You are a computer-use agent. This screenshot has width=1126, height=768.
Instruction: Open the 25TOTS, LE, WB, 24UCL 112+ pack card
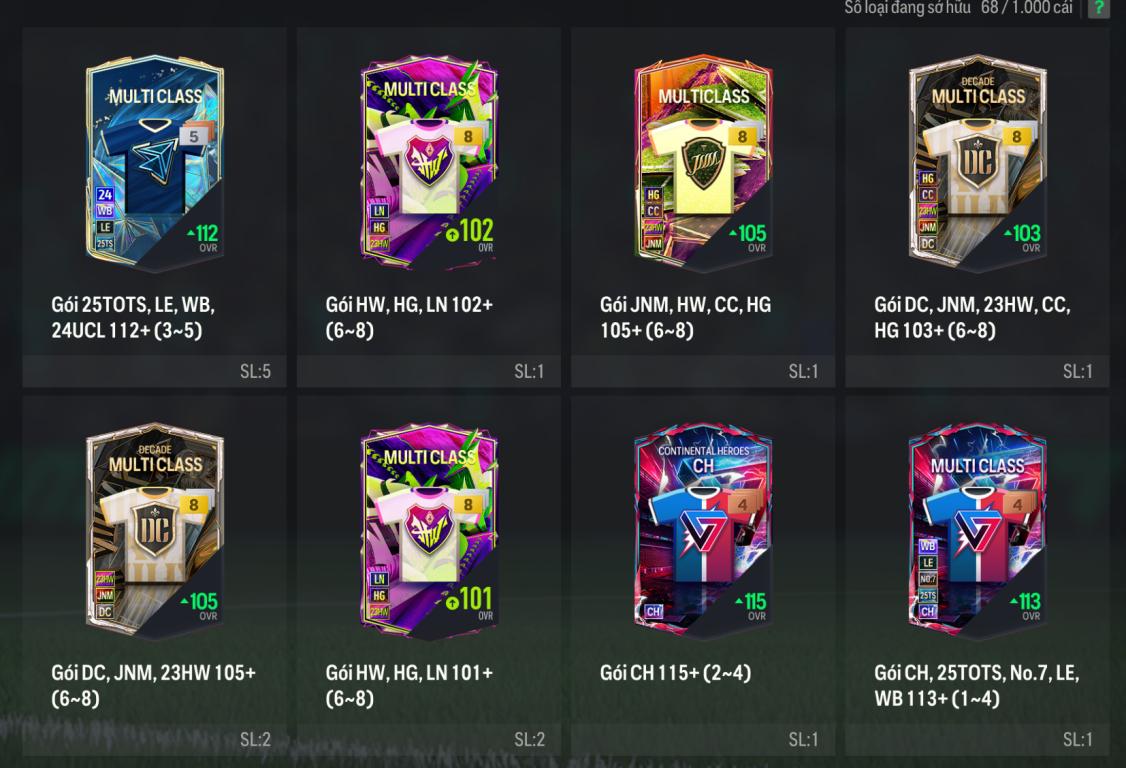pyautogui.click(x=154, y=163)
